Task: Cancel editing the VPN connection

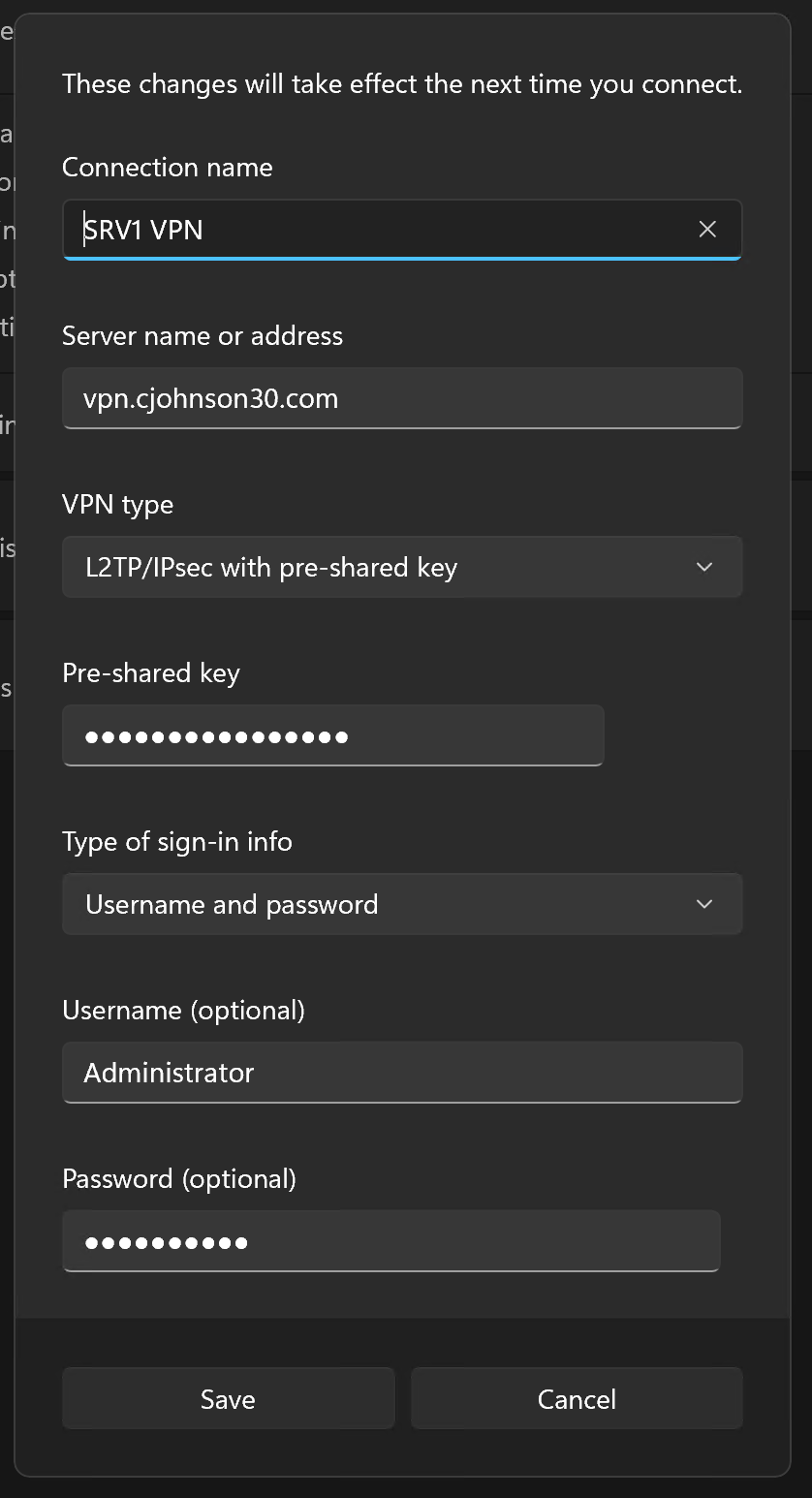Action: coord(576,1398)
